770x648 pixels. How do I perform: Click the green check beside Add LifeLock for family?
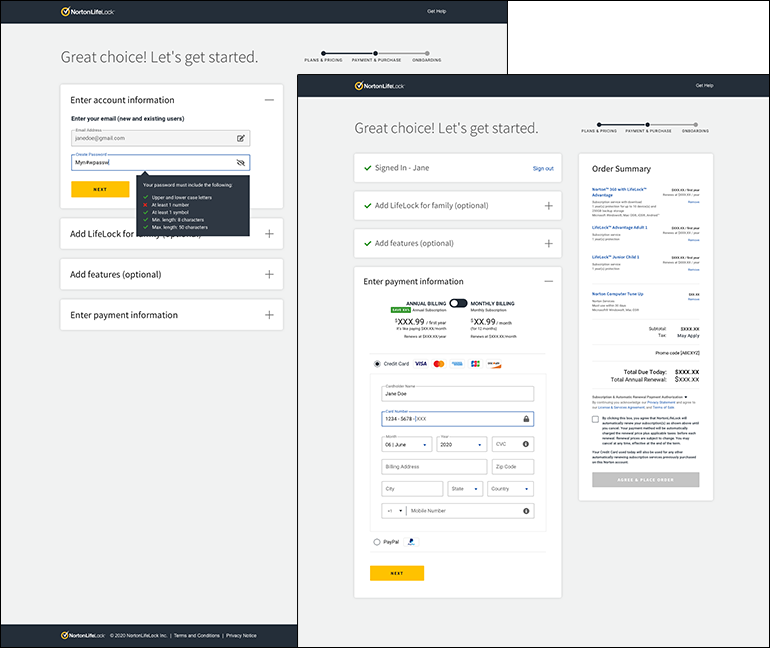367,206
